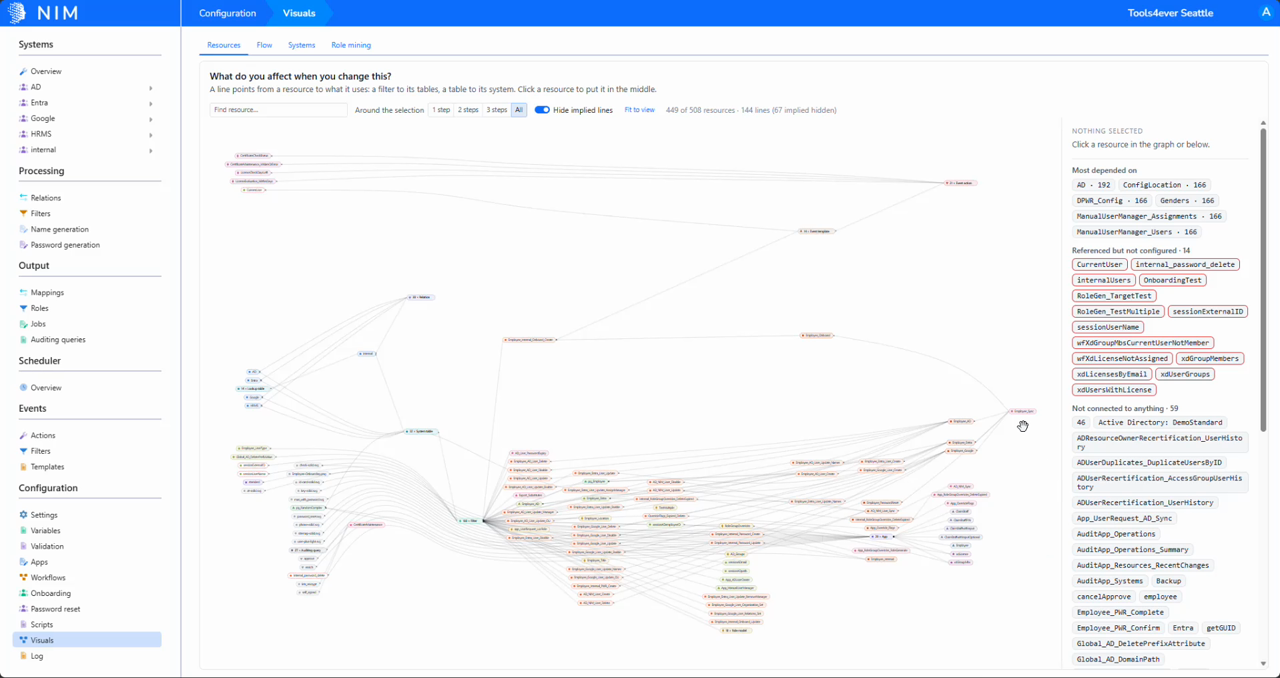Click the Relations icon under Processing
1280x678 pixels.
click(23, 198)
